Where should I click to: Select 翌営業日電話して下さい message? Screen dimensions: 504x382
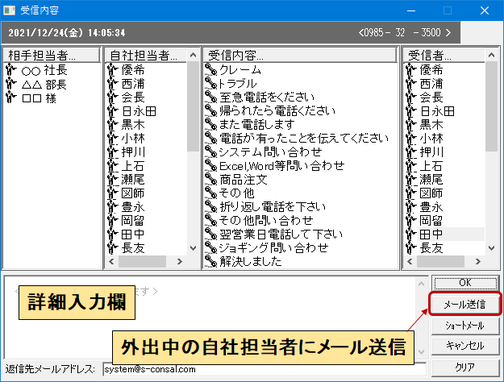pyautogui.click(x=281, y=234)
